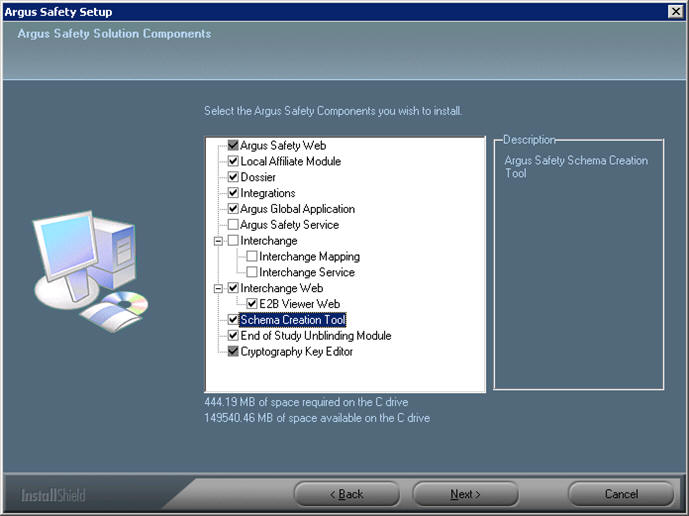Collapse the Interchange tree node
Screen dimensions: 689x516
pyautogui.click(x=218, y=241)
